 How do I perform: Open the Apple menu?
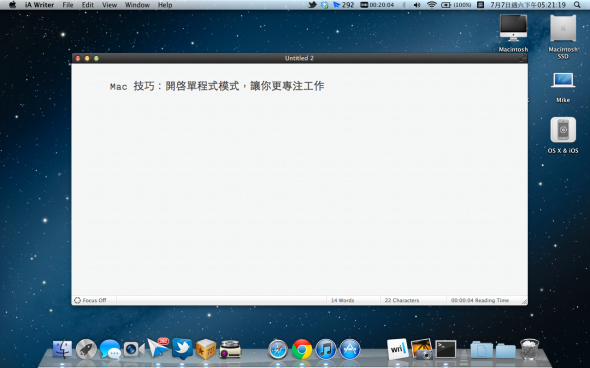coord(12,5)
